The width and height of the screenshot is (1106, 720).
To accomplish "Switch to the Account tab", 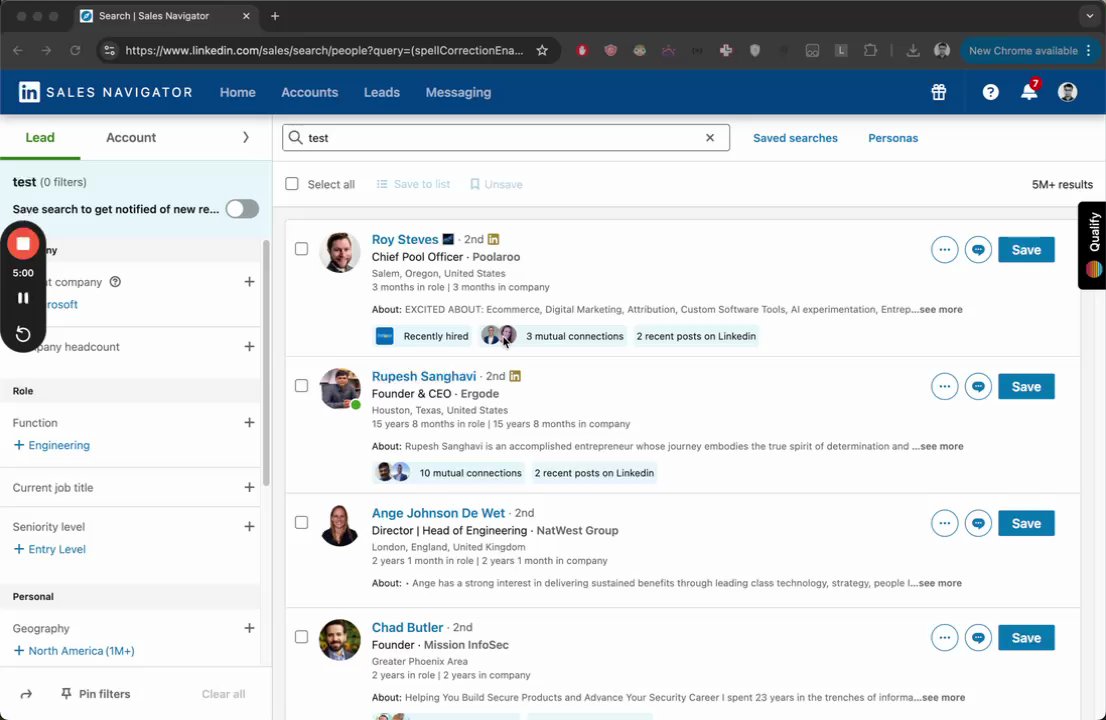I will coord(131,138).
